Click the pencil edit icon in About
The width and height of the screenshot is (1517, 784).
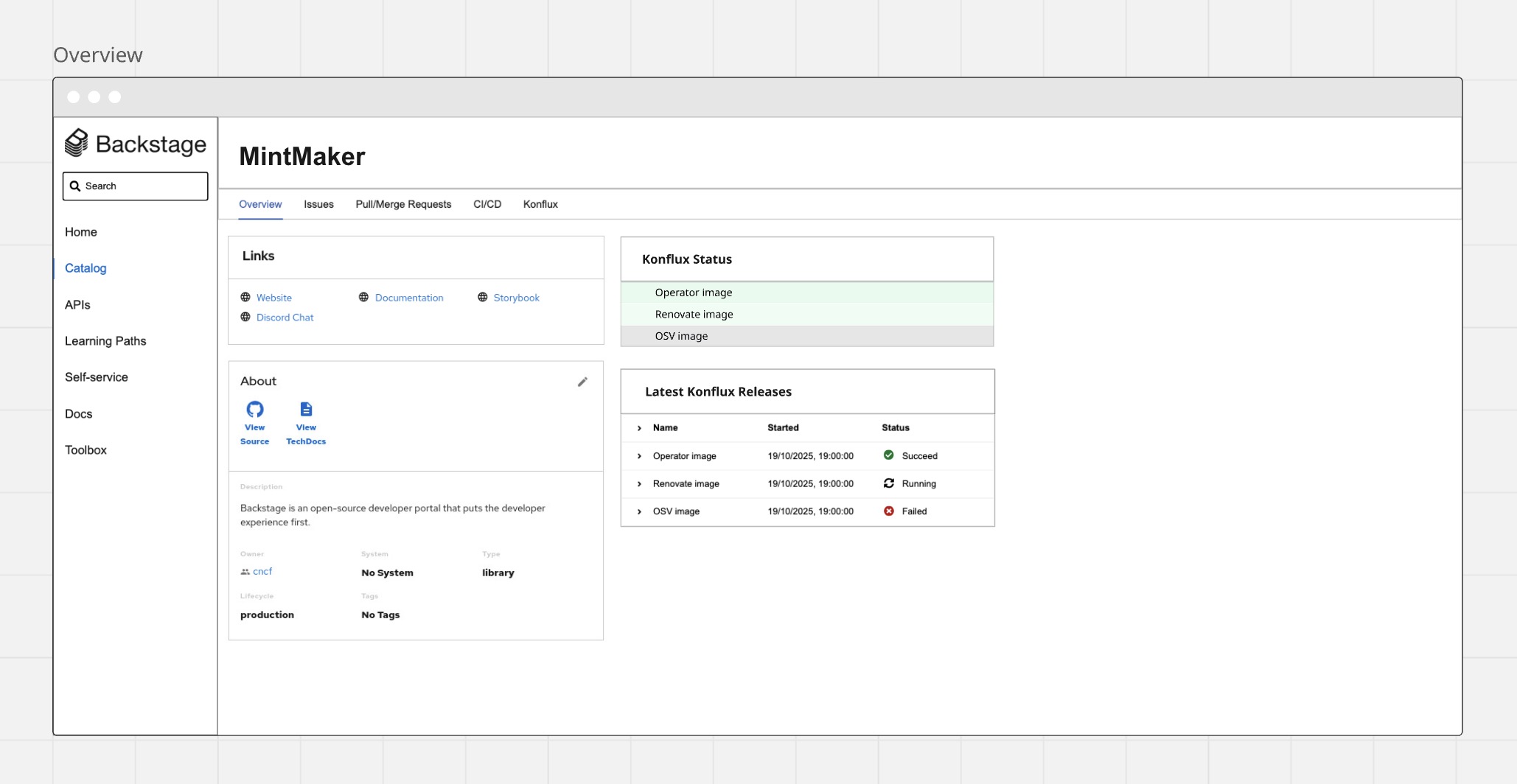[x=582, y=382]
